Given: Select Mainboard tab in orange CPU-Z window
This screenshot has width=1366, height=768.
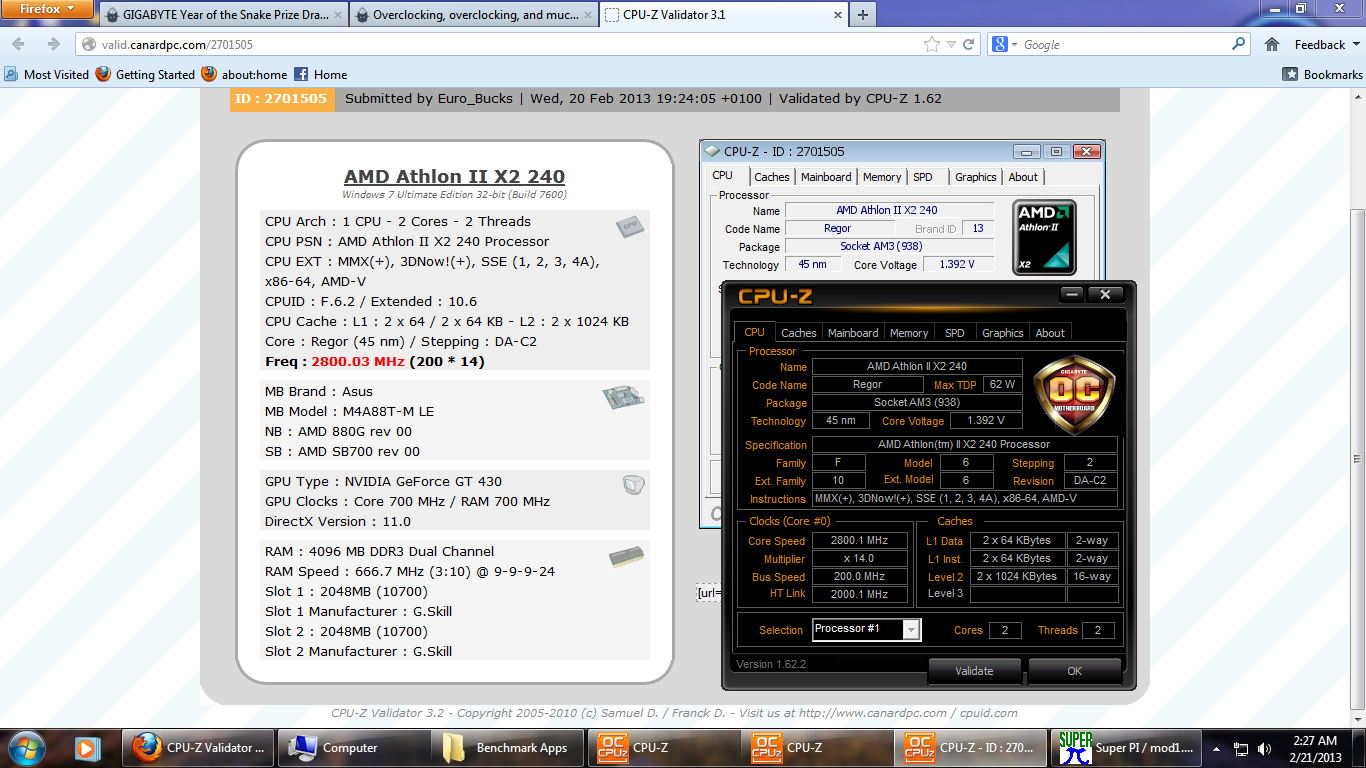Looking at the screenshot, I should click(853, 333).
